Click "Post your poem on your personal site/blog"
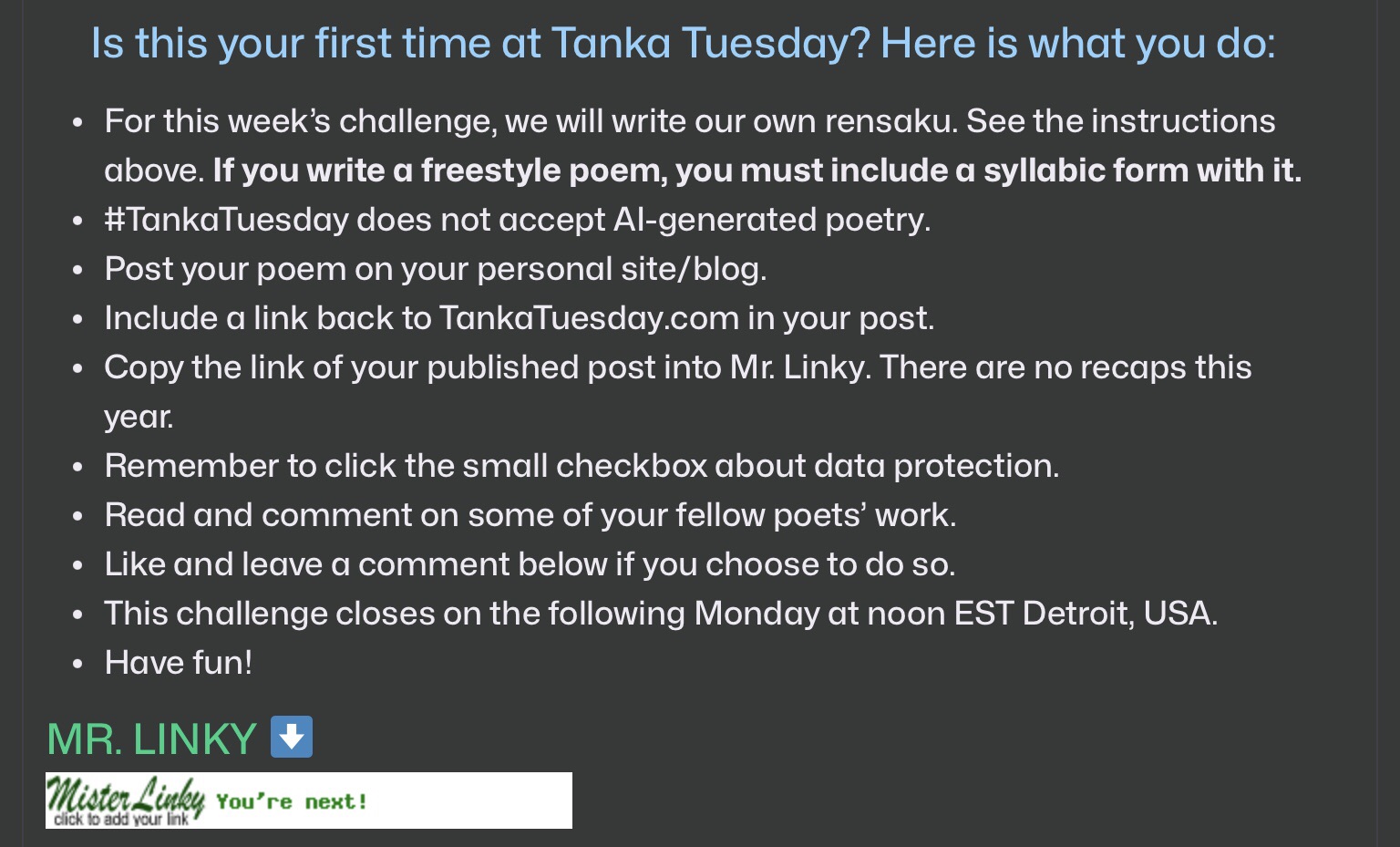This screenshot has width=1400, height=847. tap(435, 269)
